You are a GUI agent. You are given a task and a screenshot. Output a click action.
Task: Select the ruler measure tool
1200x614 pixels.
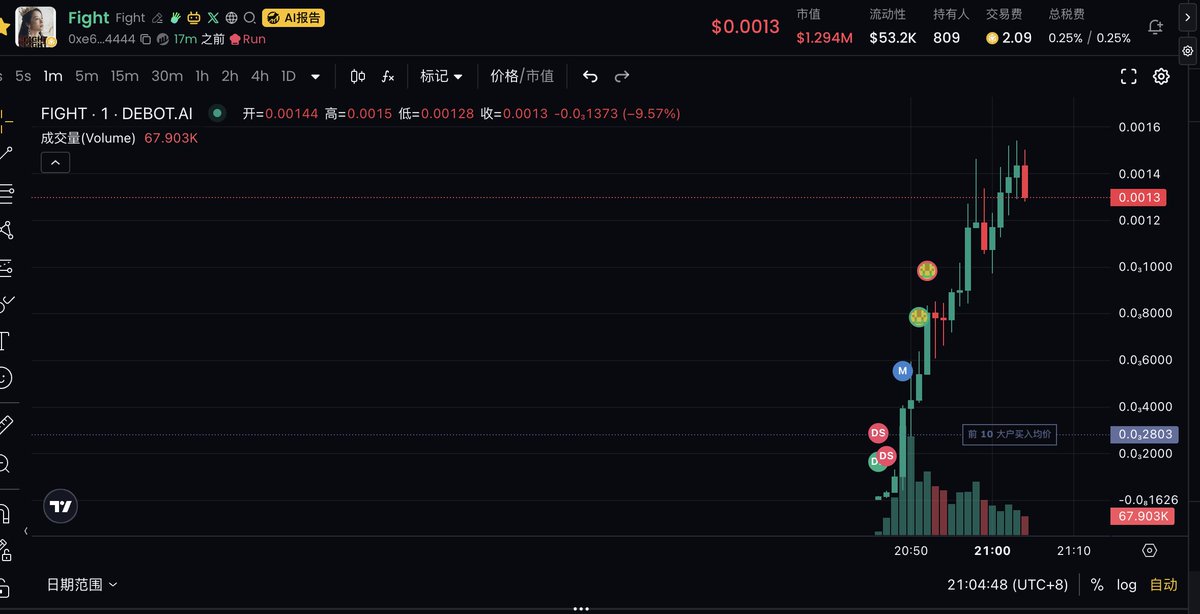pos(5,425)
